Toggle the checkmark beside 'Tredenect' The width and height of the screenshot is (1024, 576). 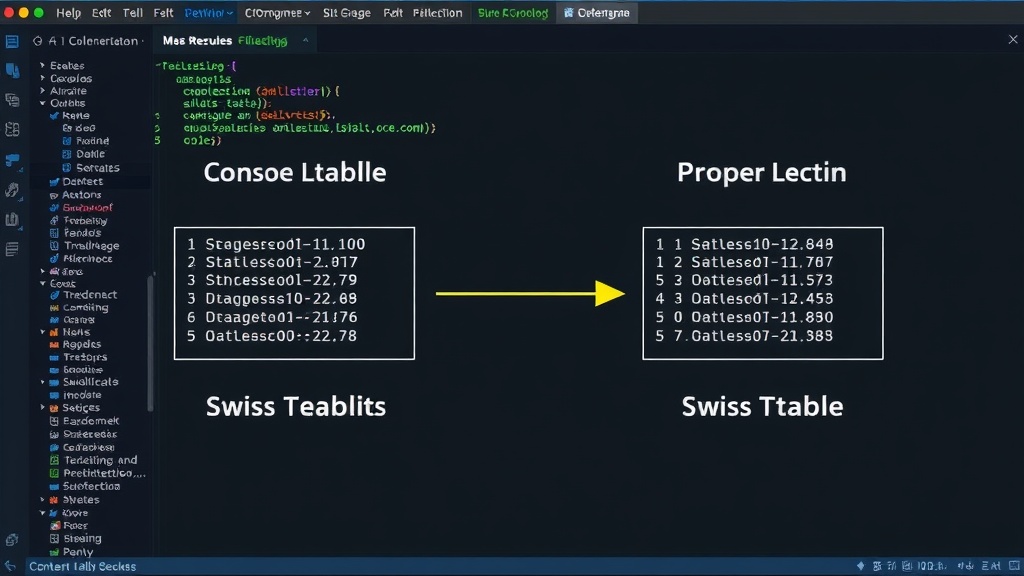[x=54, y=295]
